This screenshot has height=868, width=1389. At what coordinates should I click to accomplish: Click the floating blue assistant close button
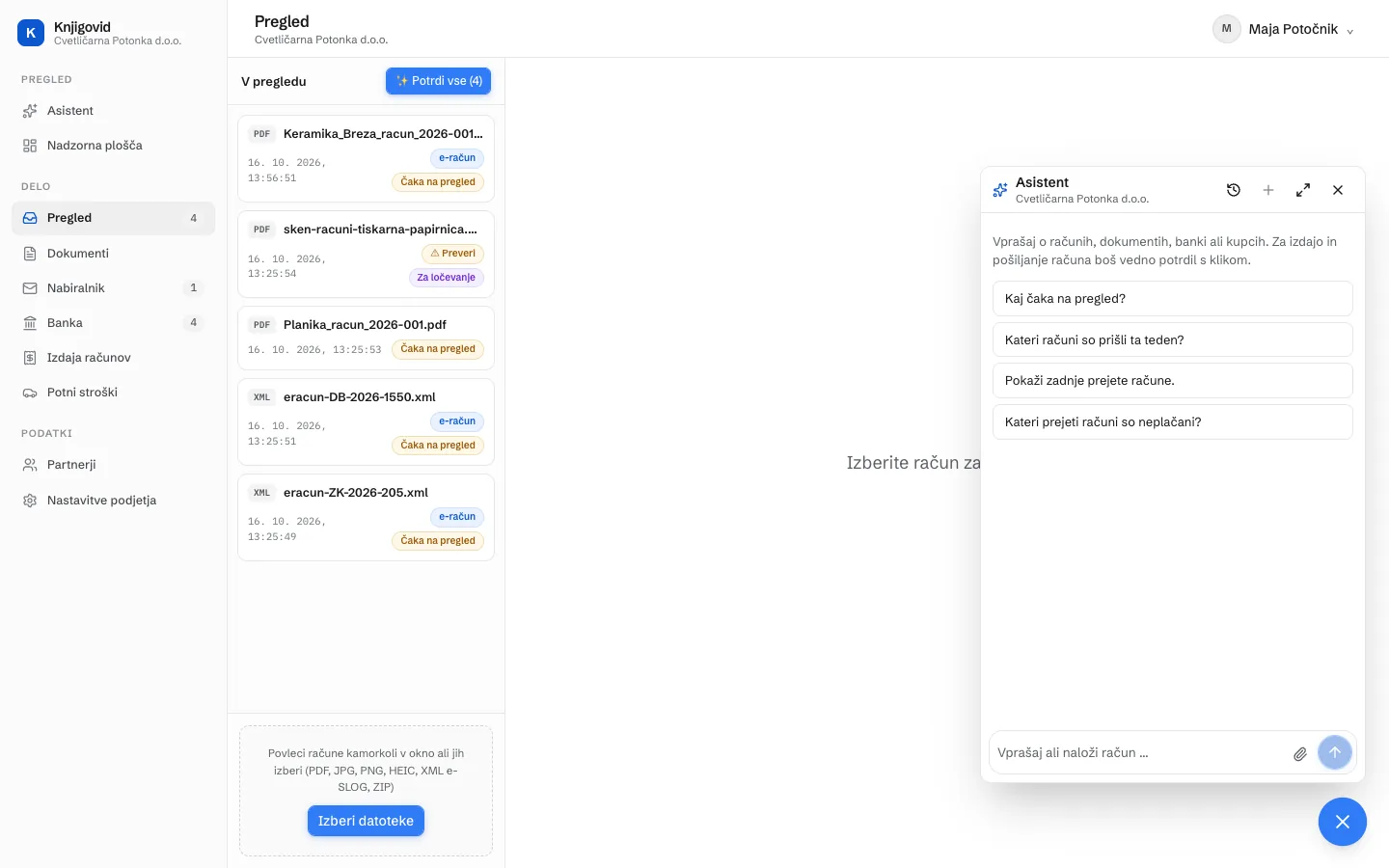[x=1343, y=822]
